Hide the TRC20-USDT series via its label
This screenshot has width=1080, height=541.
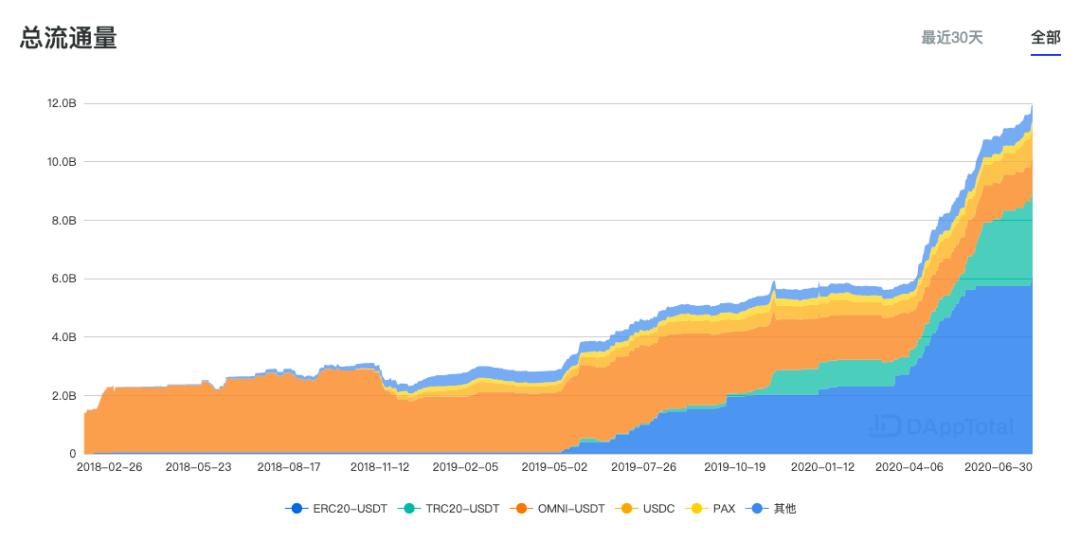coord(462,509)
